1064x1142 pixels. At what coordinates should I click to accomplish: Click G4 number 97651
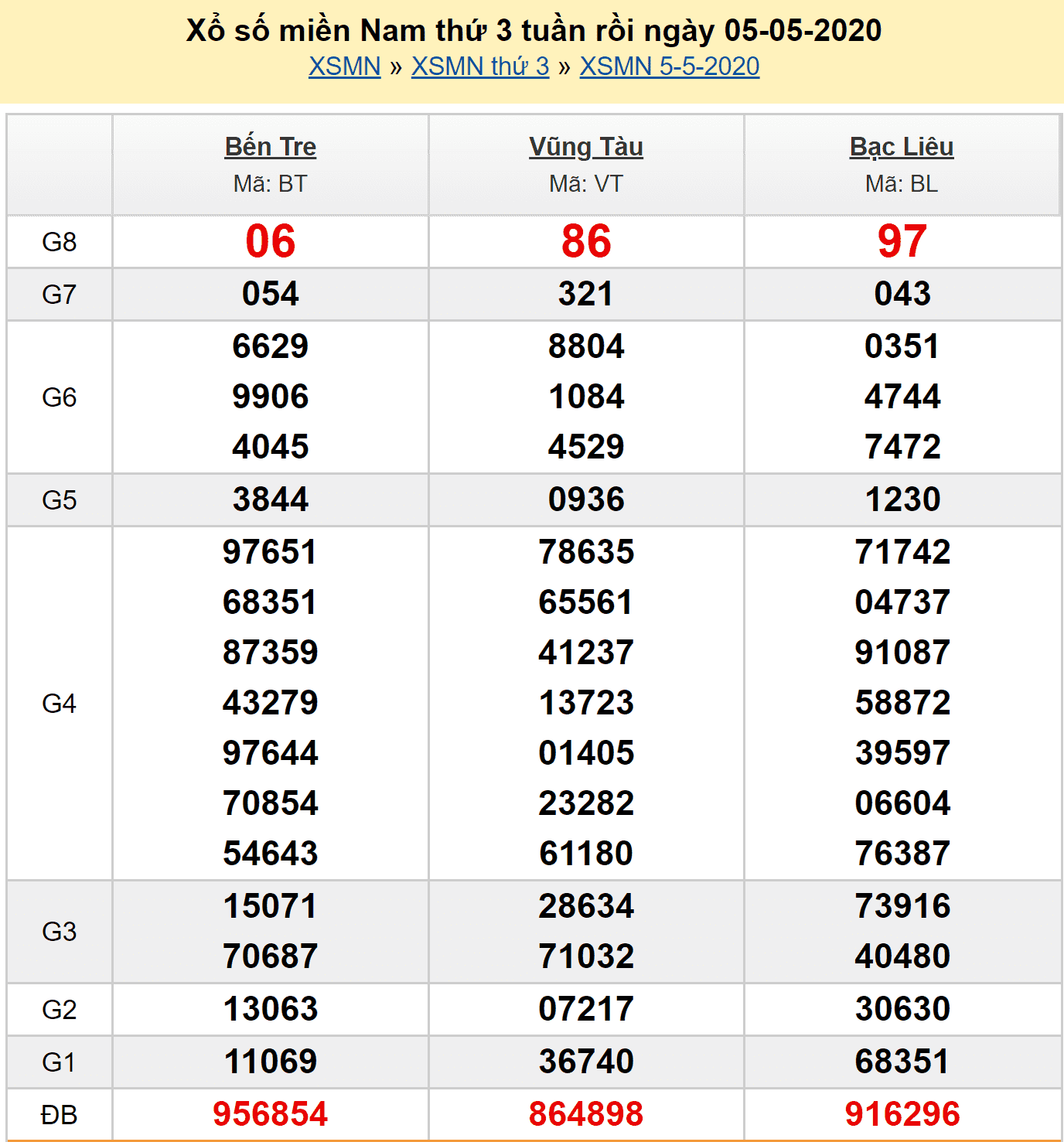point(271,552)
